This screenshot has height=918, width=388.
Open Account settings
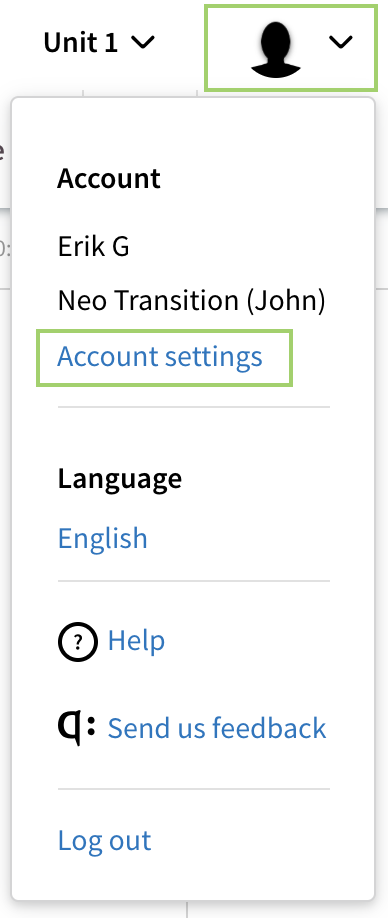pos(160,357)
